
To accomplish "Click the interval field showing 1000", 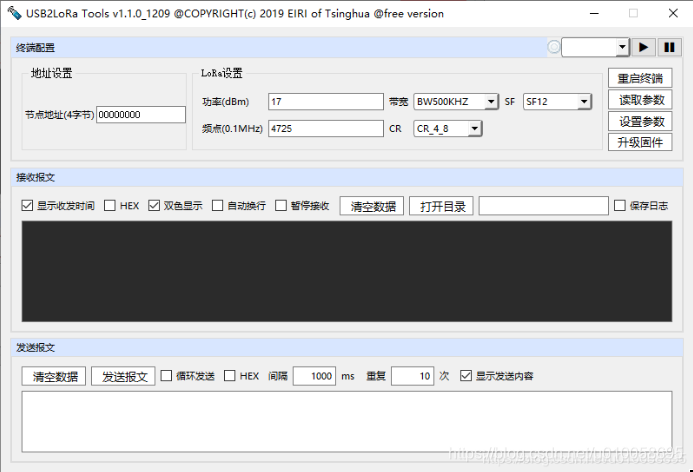I will [314, 376].
